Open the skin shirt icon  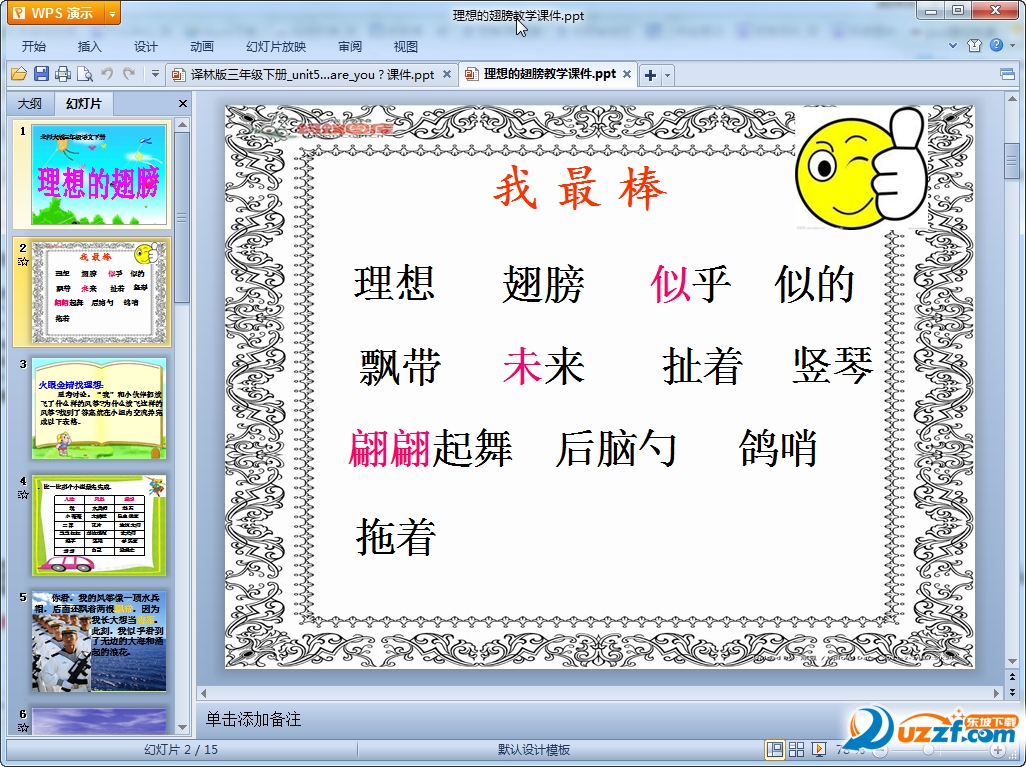point(974,45)
